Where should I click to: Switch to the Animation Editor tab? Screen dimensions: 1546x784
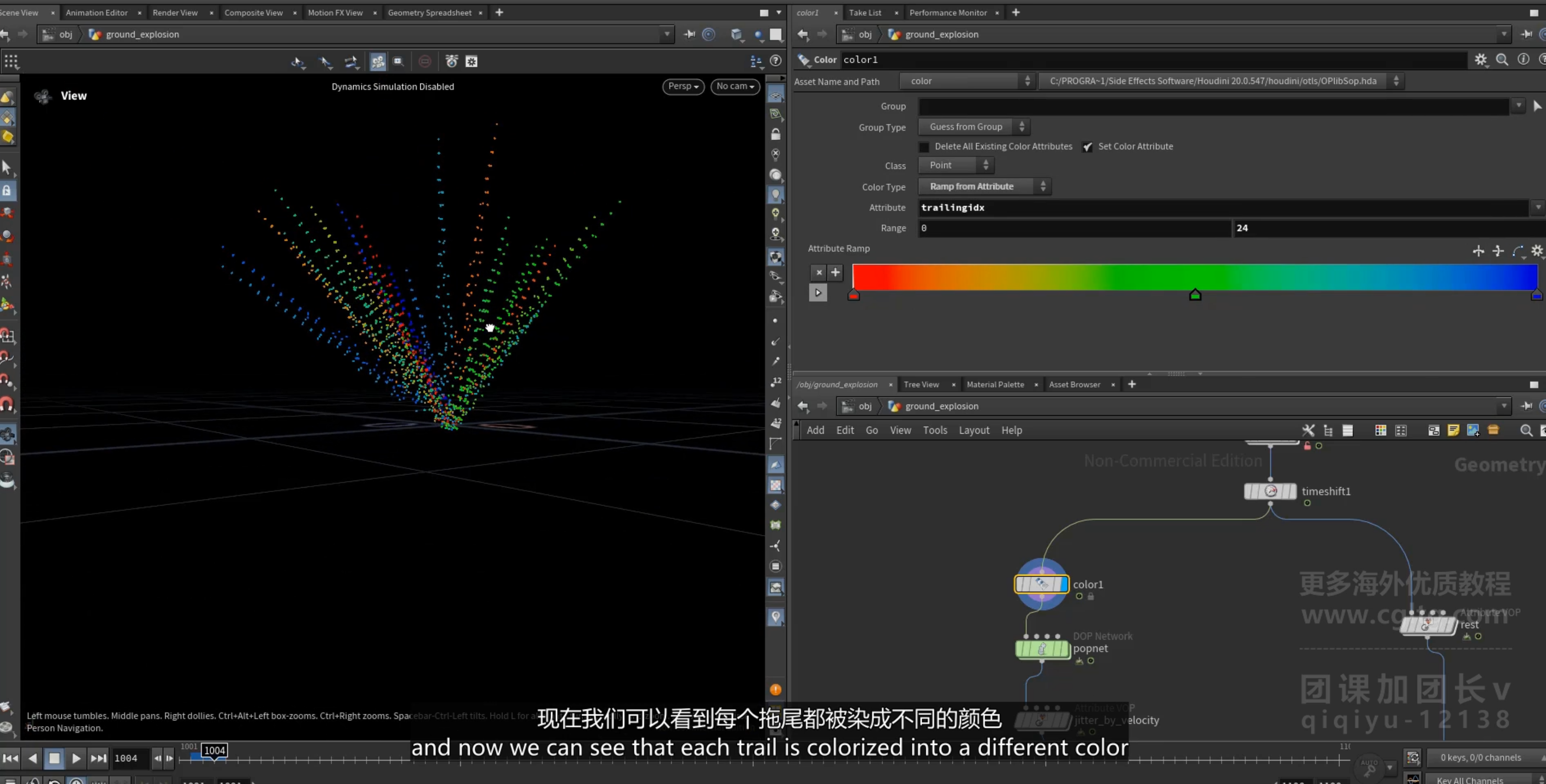pyautogui.click(x=97, y=12)
